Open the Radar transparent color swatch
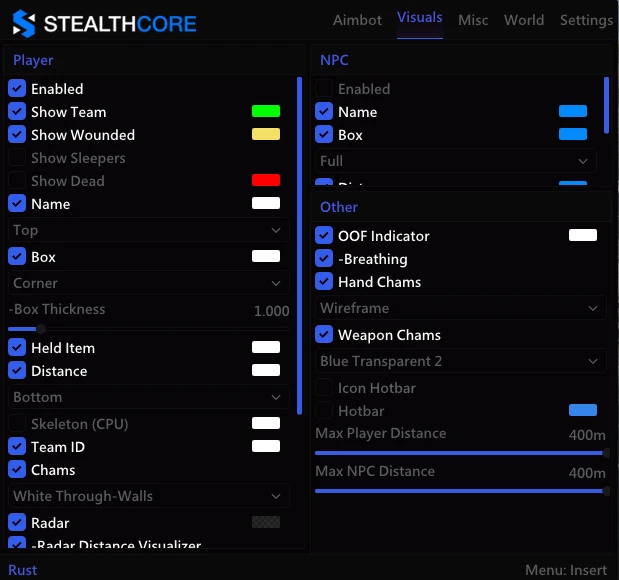The width and height of the screenshot is (619, 580). pos(266,522)
